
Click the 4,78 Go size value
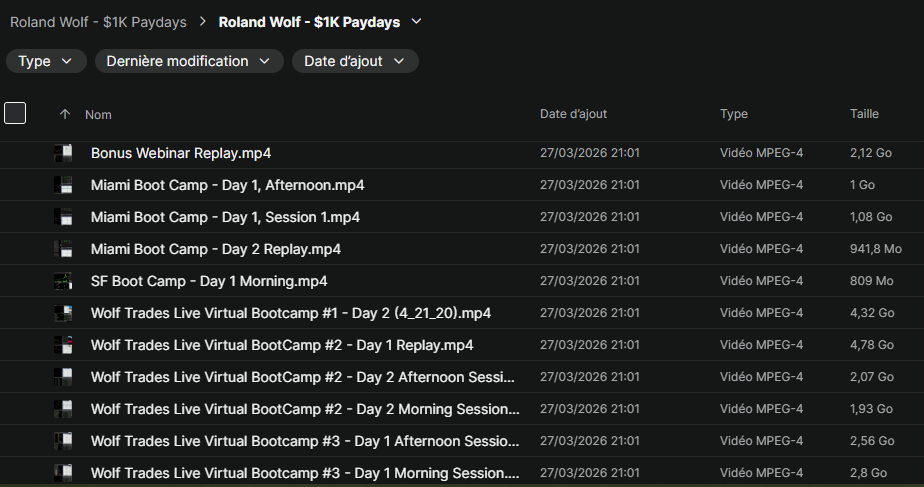point(872,344)
